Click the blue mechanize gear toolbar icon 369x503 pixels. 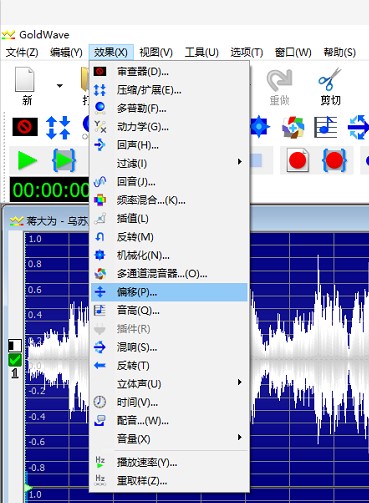pyautogui.click(x=260, y=127)
